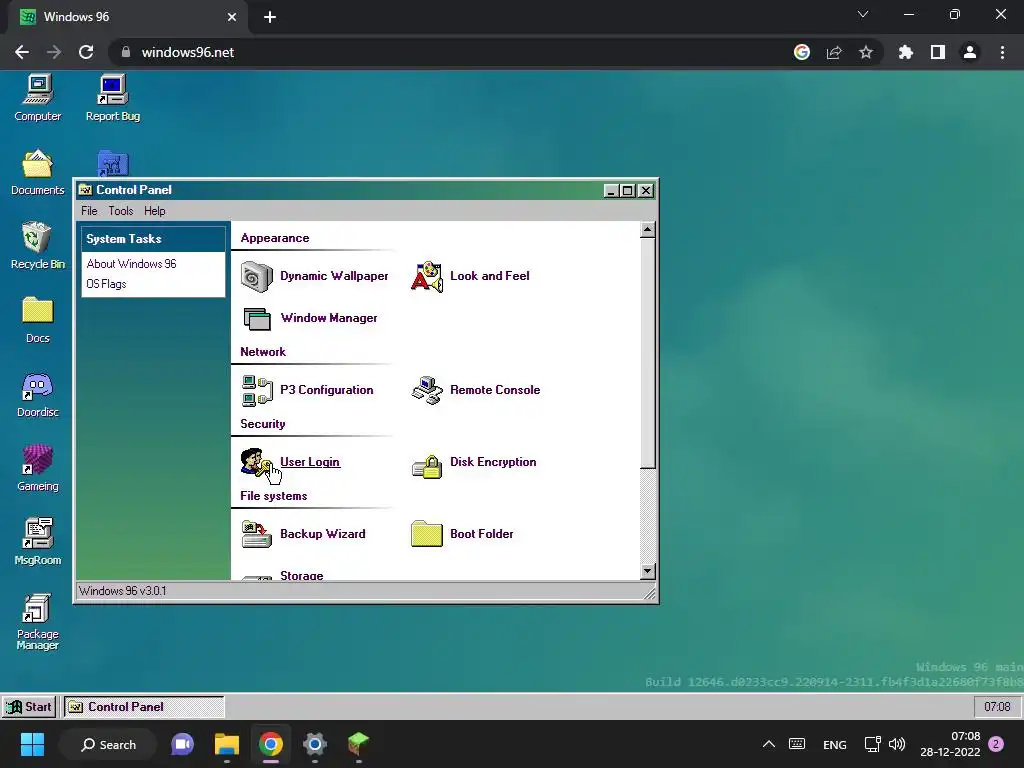Toggle Chrome's side panel icon
The width and height of the screenshot is (1024, 768).
pyautogui.click(x=938, y=52)
